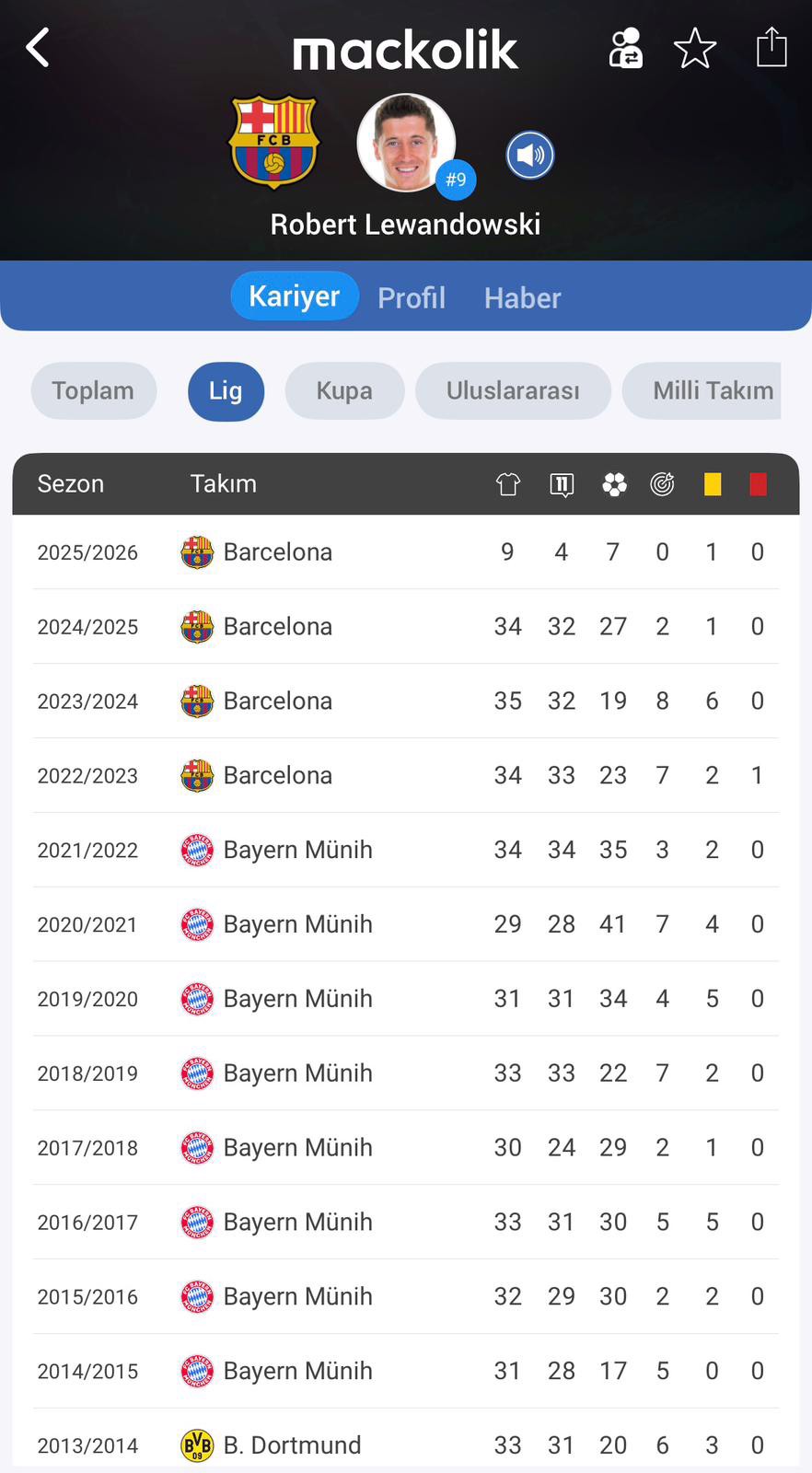This screenshot has height=1473, width=812.
Task: Switch to the Profil tab
Action: pos(412,297)
